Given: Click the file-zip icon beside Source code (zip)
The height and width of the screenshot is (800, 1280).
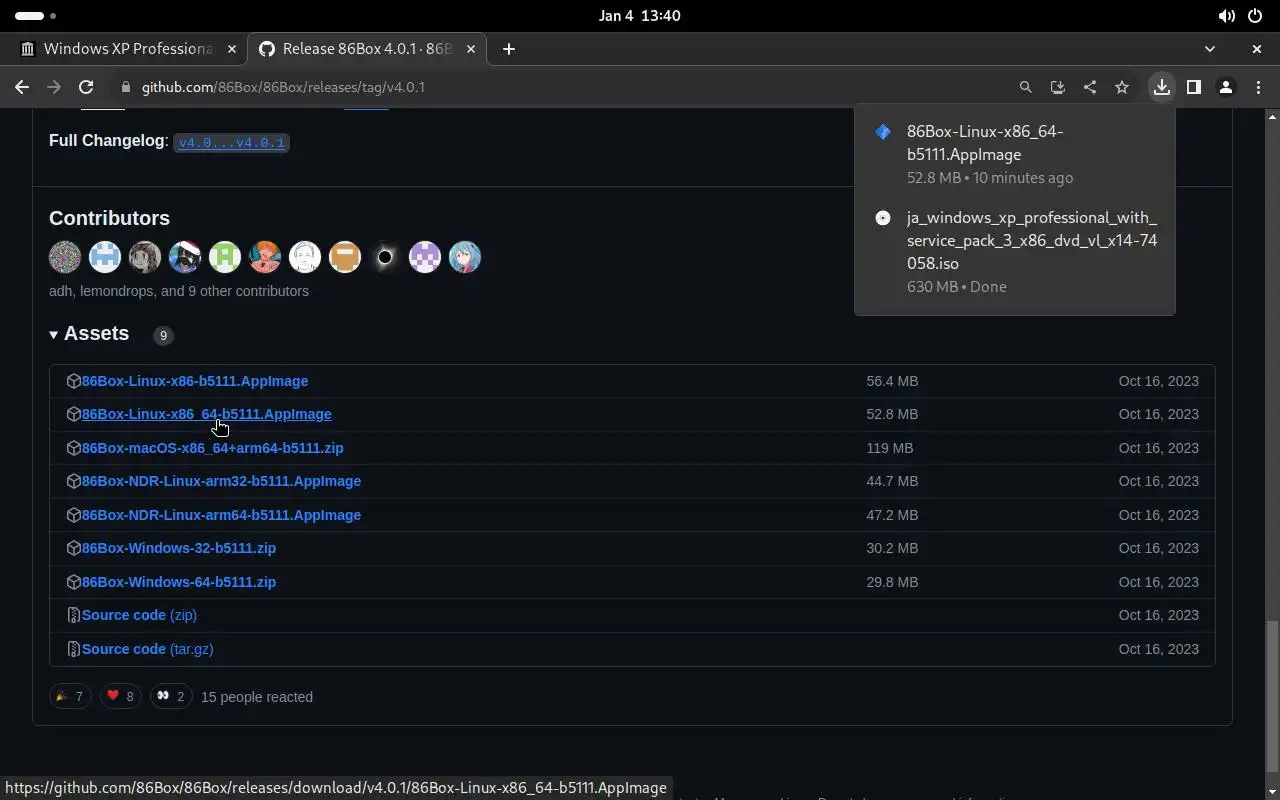Looking at the screenshot, I should [73, 615].
